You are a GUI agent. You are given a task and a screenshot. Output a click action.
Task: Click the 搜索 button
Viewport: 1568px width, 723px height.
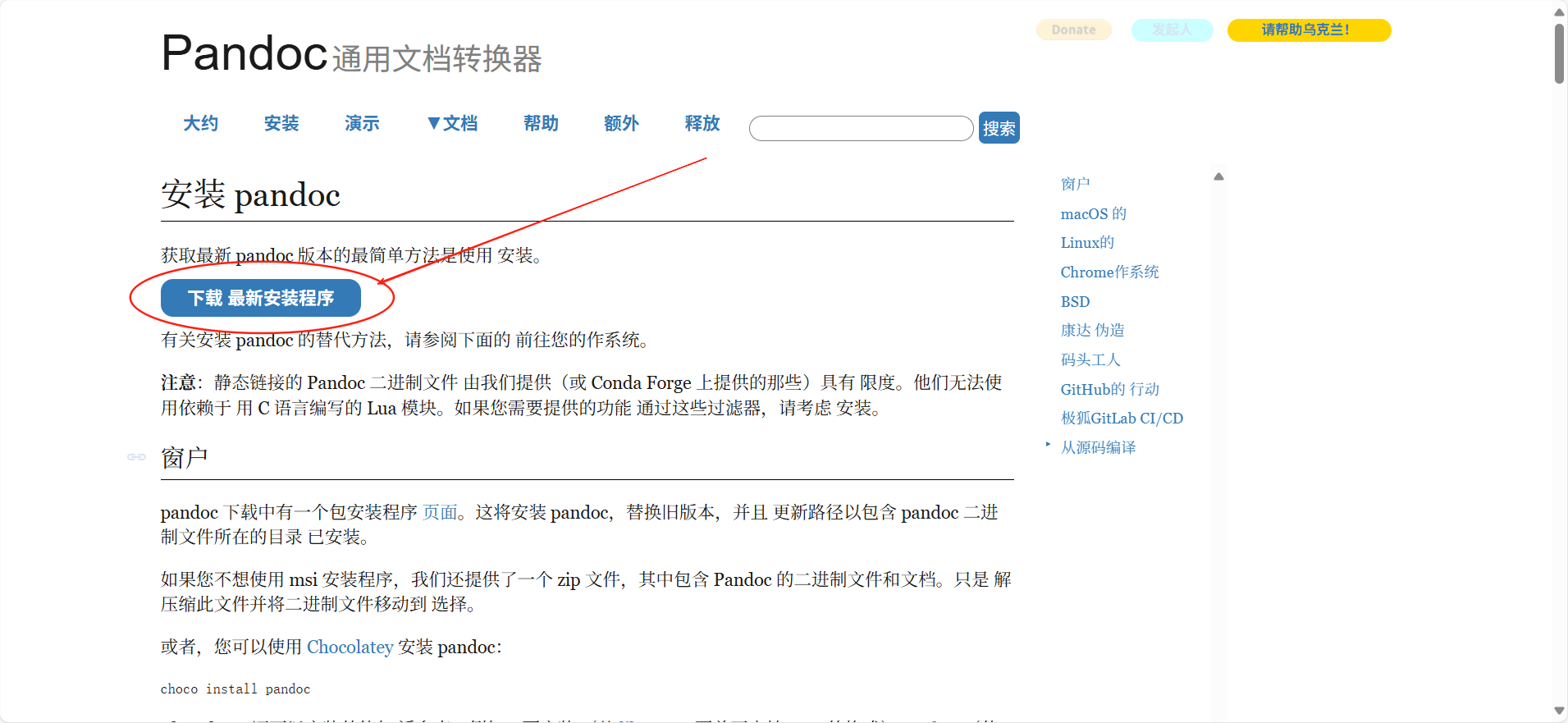pos(999,128)
